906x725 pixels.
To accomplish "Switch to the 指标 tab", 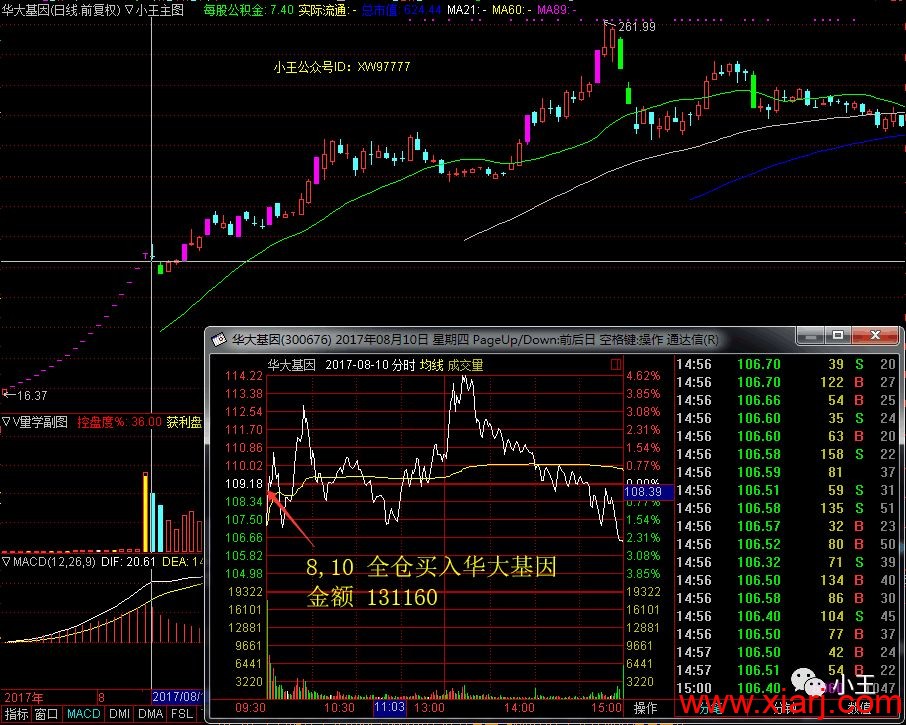I will coord(16,714).
